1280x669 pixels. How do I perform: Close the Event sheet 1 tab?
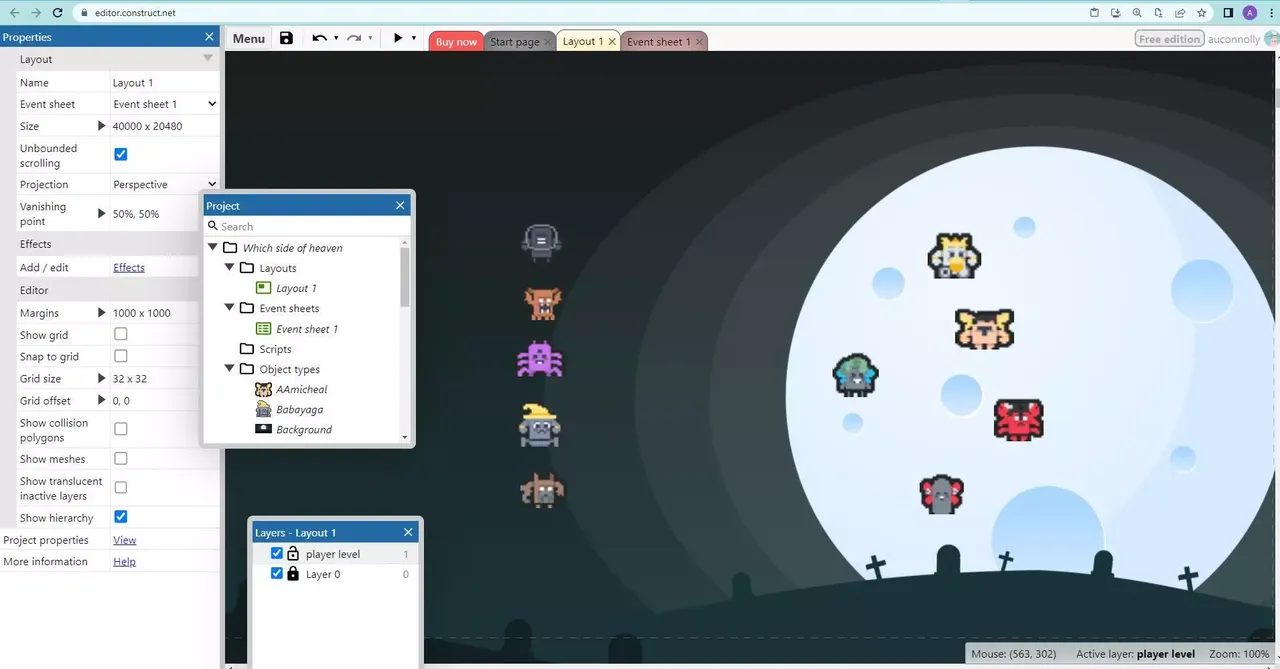[x=698, y=42]
